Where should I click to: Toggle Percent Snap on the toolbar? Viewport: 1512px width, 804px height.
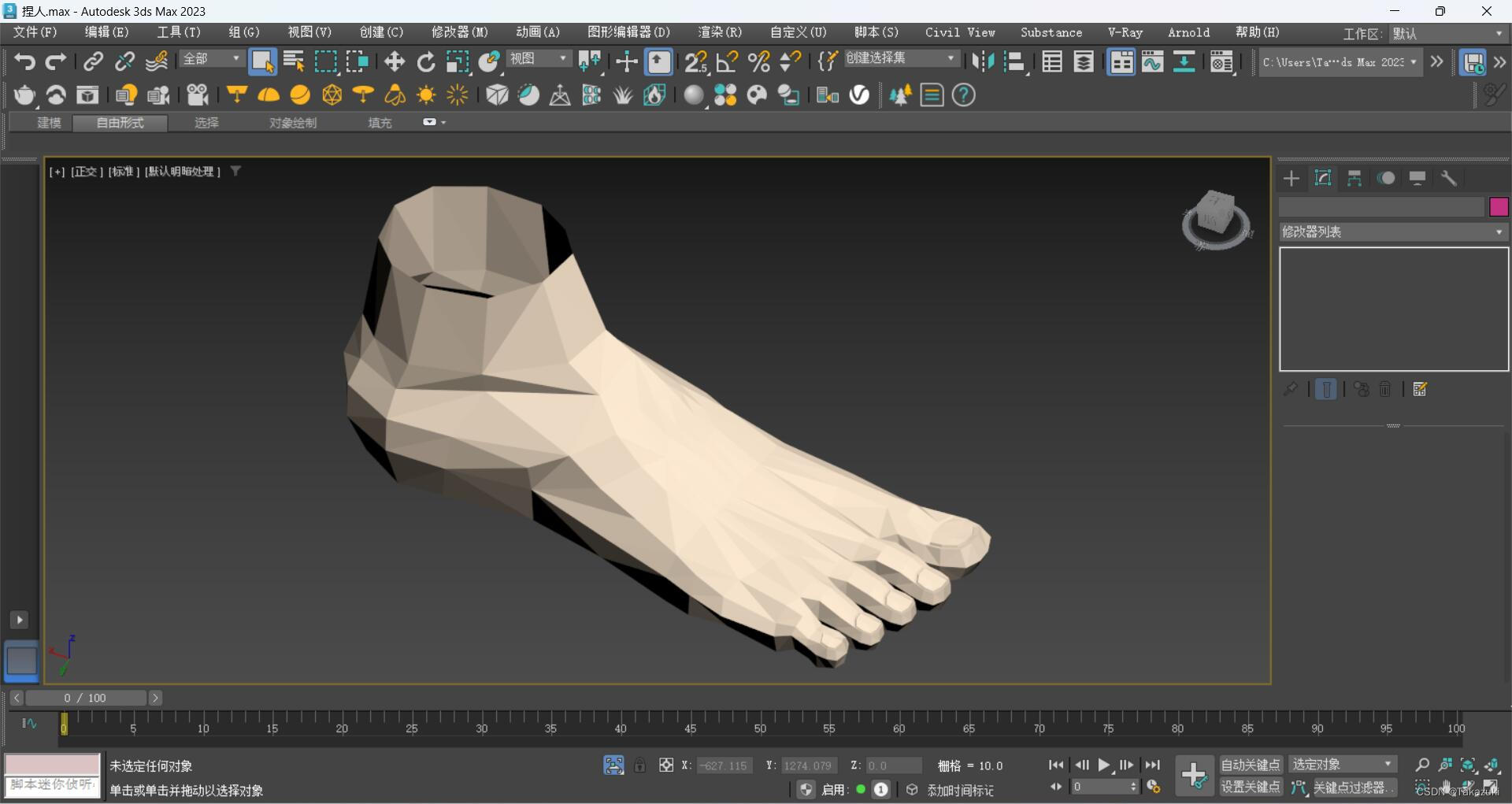coord(759,61)
